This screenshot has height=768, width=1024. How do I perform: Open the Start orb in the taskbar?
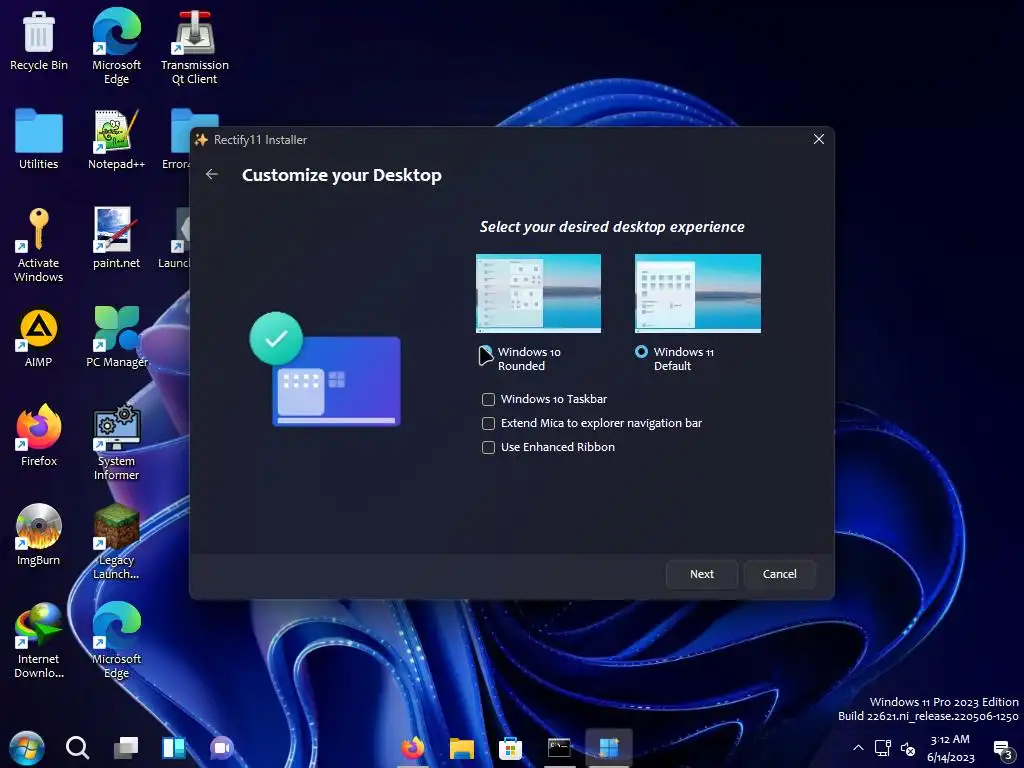tap(27, 748)
